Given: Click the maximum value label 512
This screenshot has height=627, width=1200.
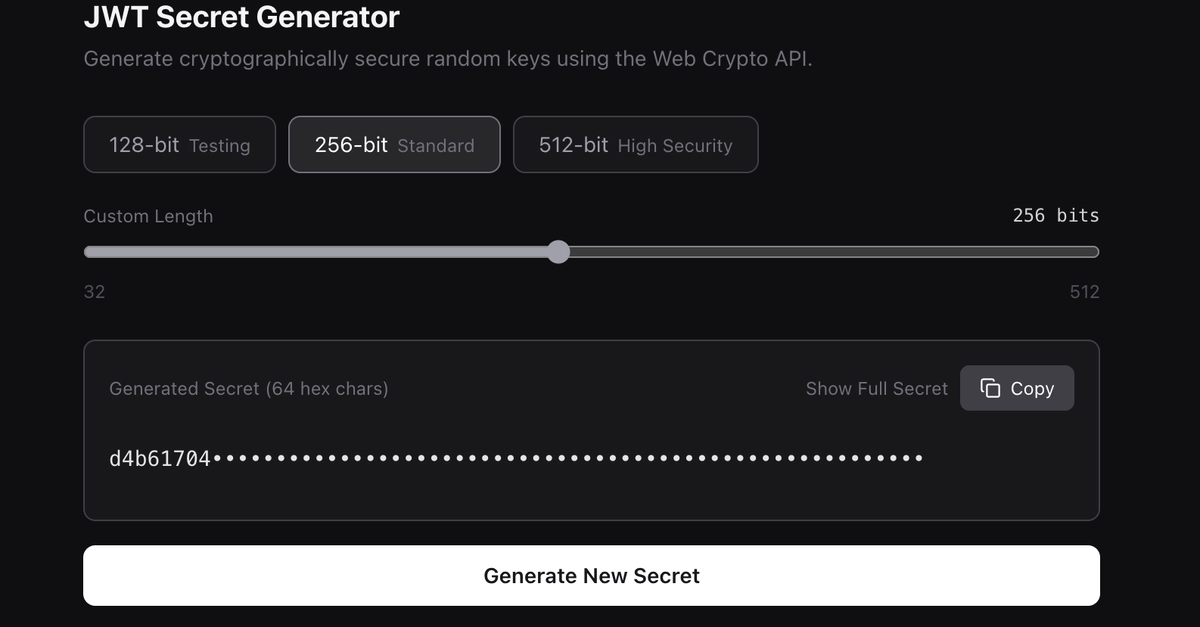Looking at the screenshot, I should tap(1084, 292).
